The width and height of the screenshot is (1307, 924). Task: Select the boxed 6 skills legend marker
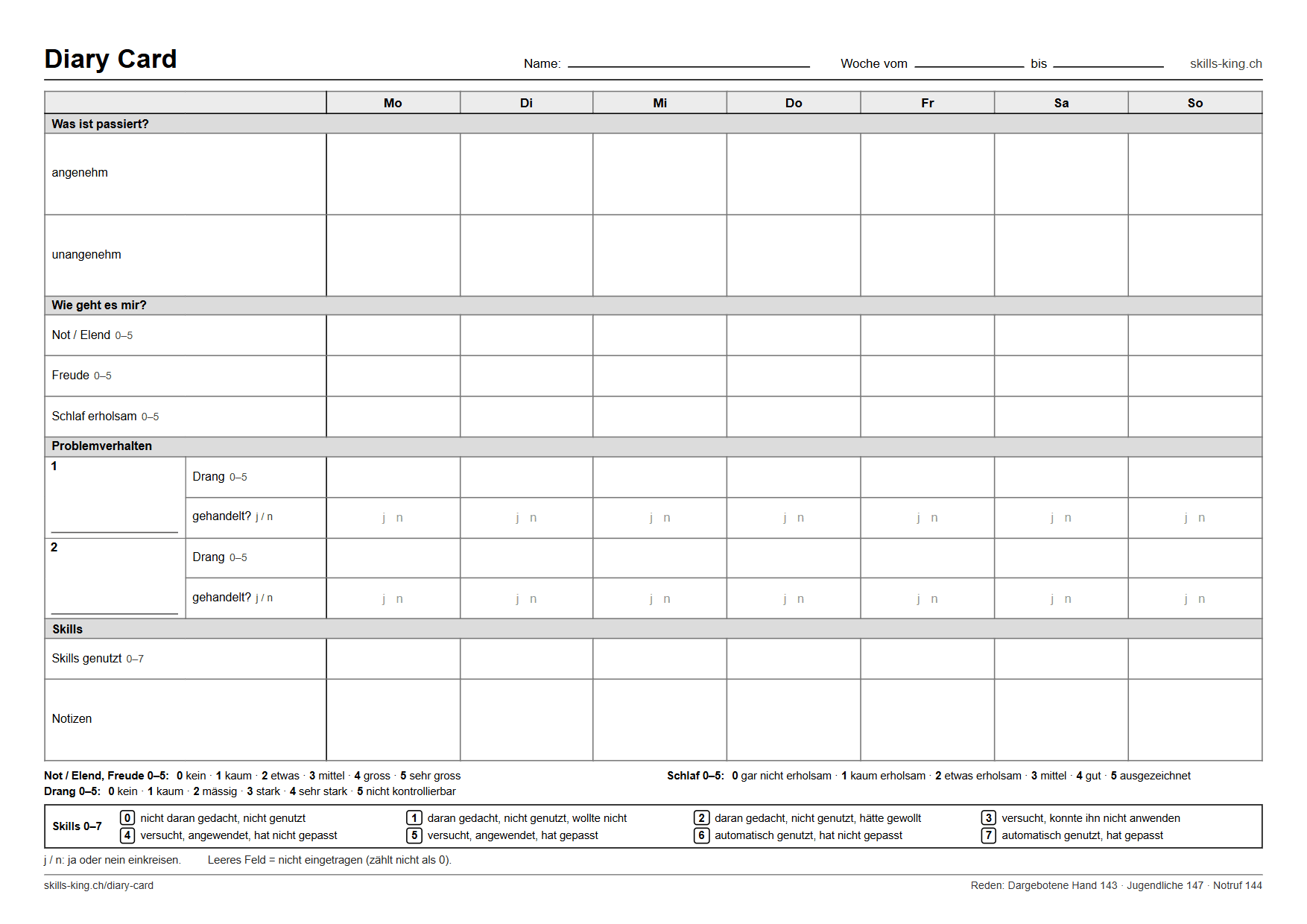pos(701,835)
